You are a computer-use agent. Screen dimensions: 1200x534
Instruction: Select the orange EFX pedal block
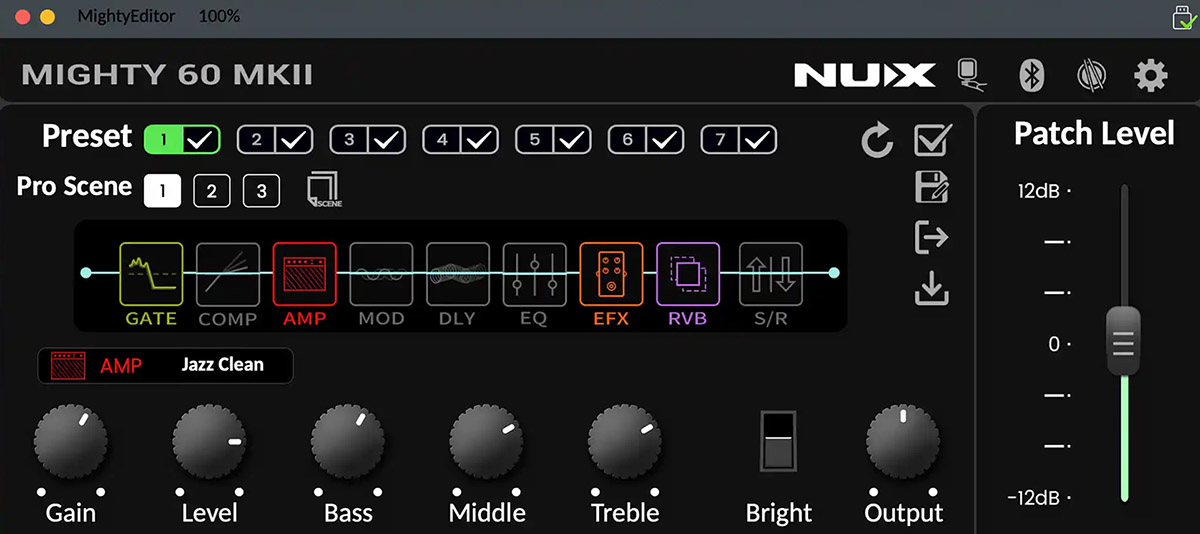tap(610, 273)
